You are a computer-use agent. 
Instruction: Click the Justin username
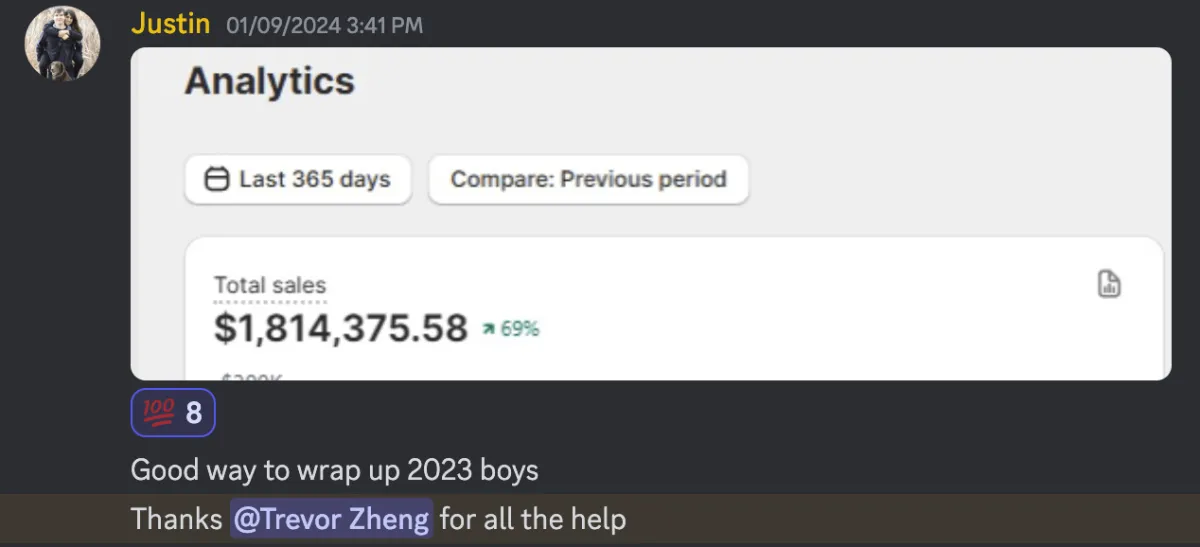tap(170, 24)
